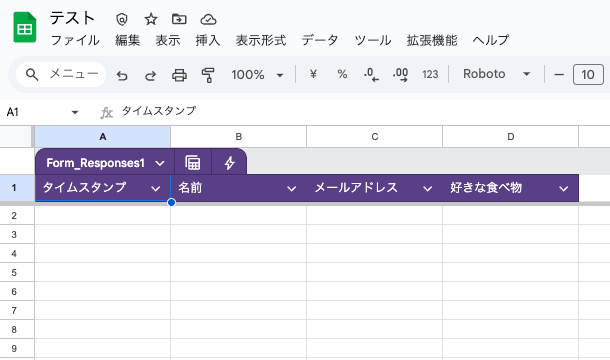
Task: Open the 表示 menu
Action: [168, 40]
